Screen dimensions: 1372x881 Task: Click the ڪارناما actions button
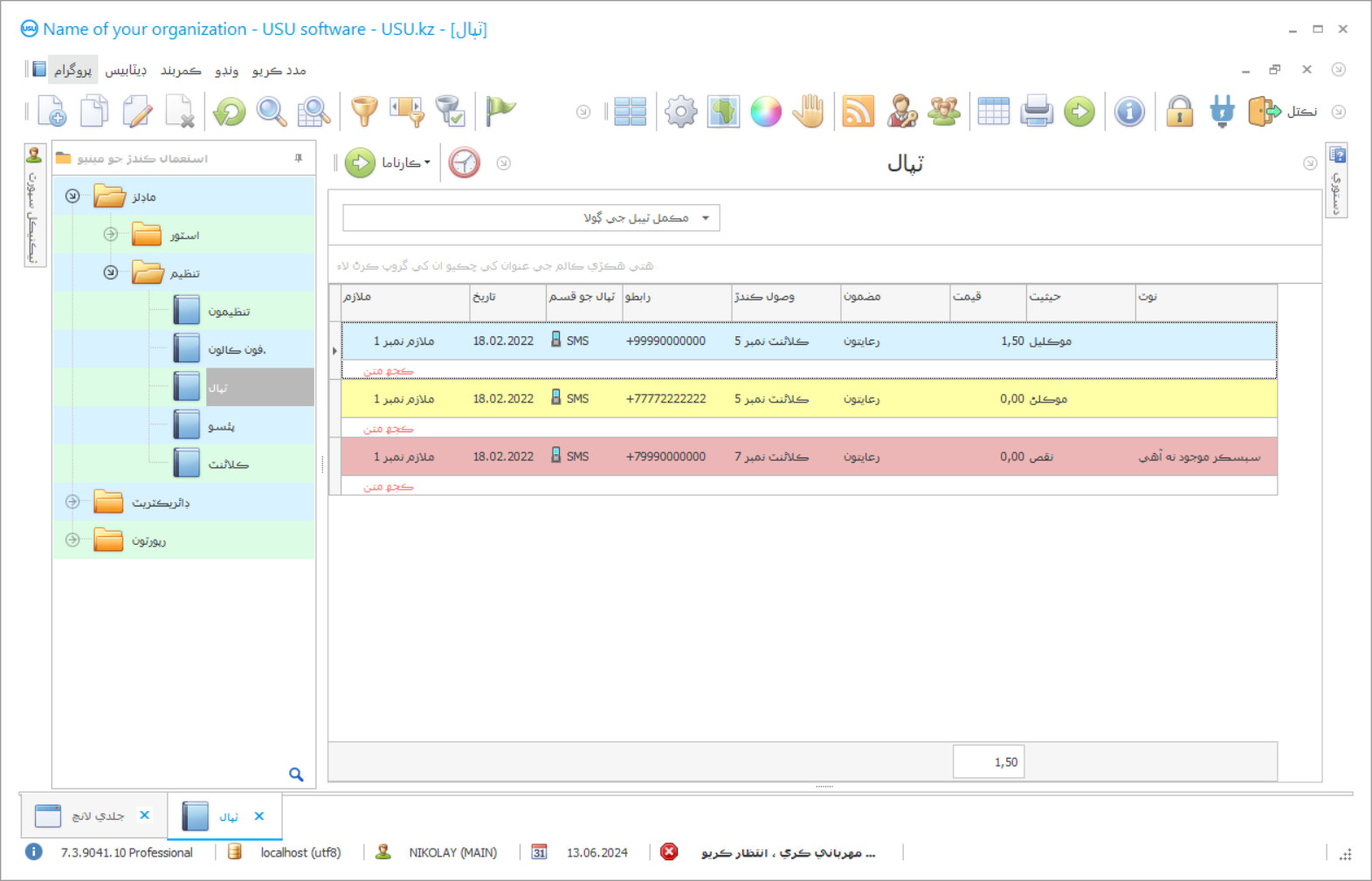[x=390, y=163]
